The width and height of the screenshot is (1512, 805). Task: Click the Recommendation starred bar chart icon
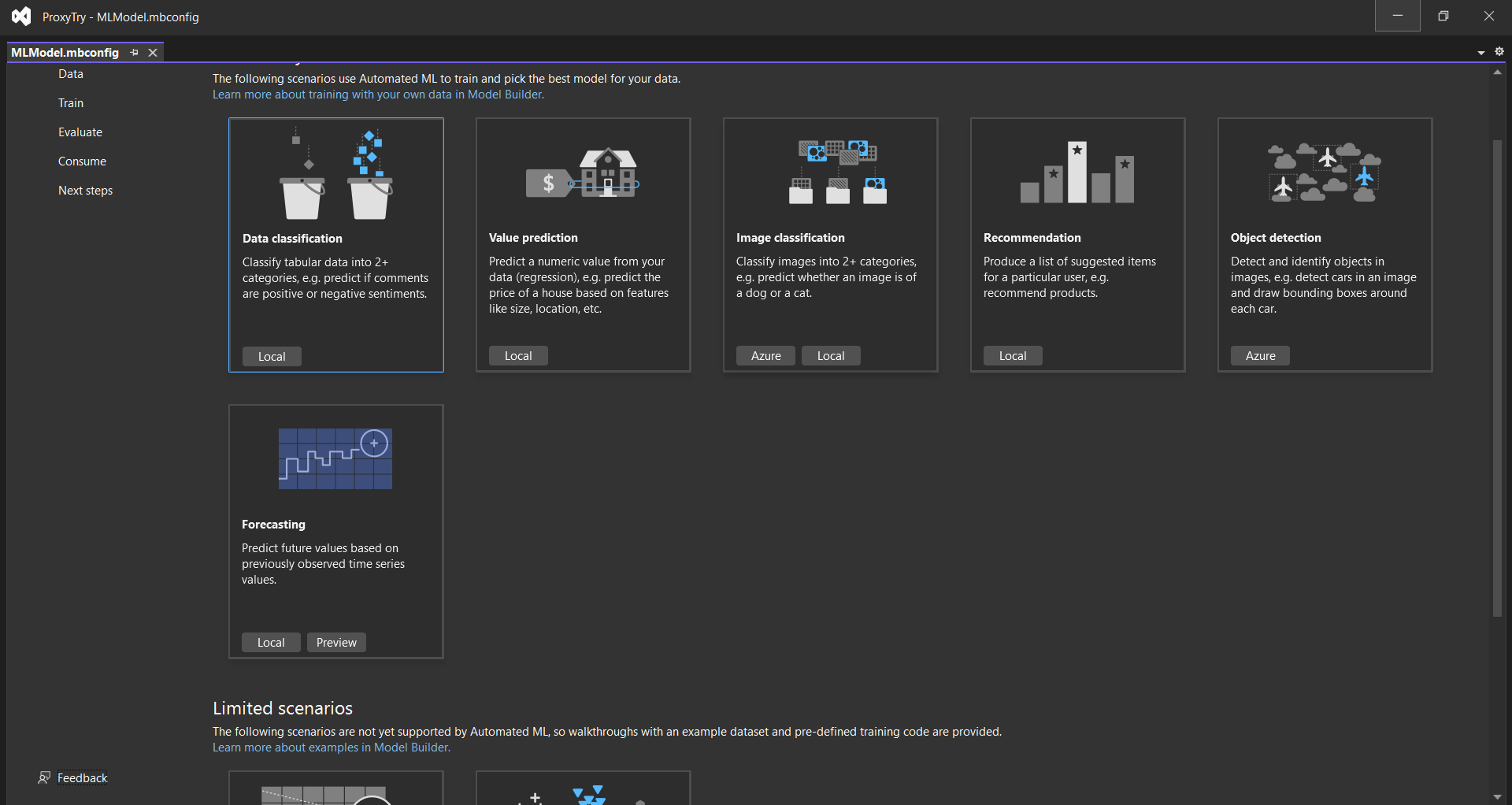pyautogui.click(x=1077, y=172)
